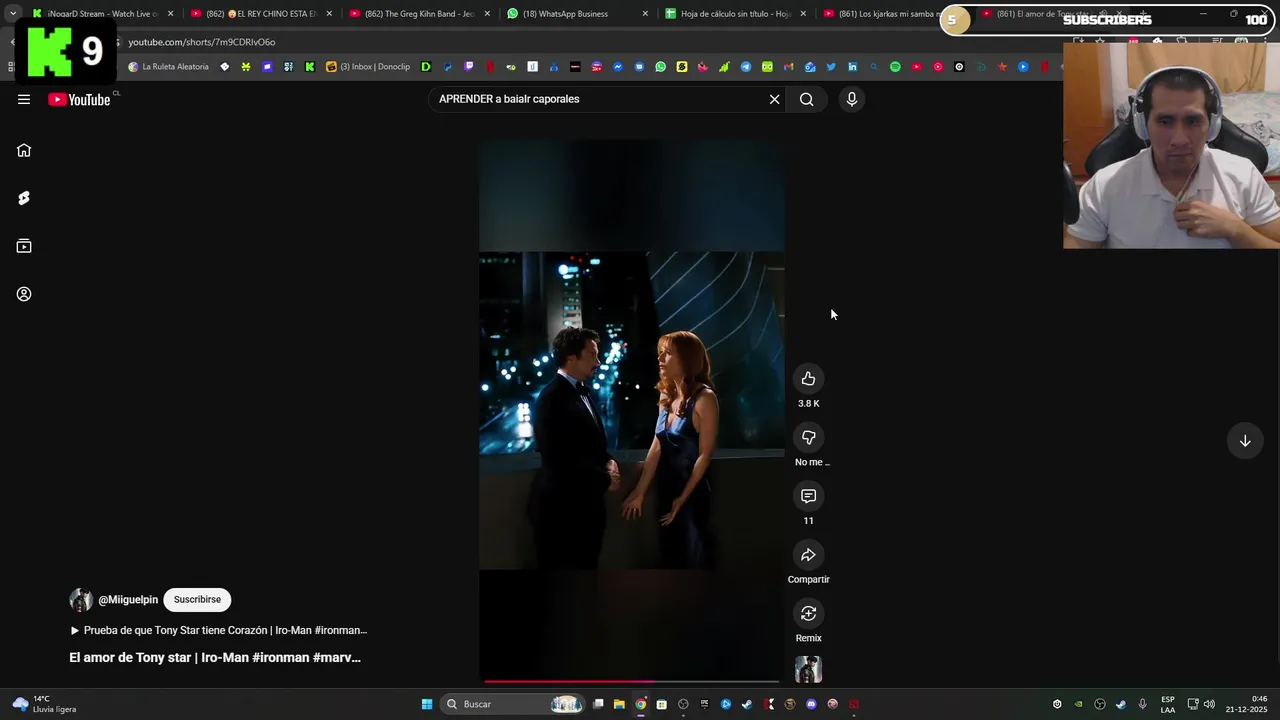Image resolution: width=1280 pixels, height=720 pixels.
Task: Open the LinkedIn bookmark icon
Action: pos(852,67)
